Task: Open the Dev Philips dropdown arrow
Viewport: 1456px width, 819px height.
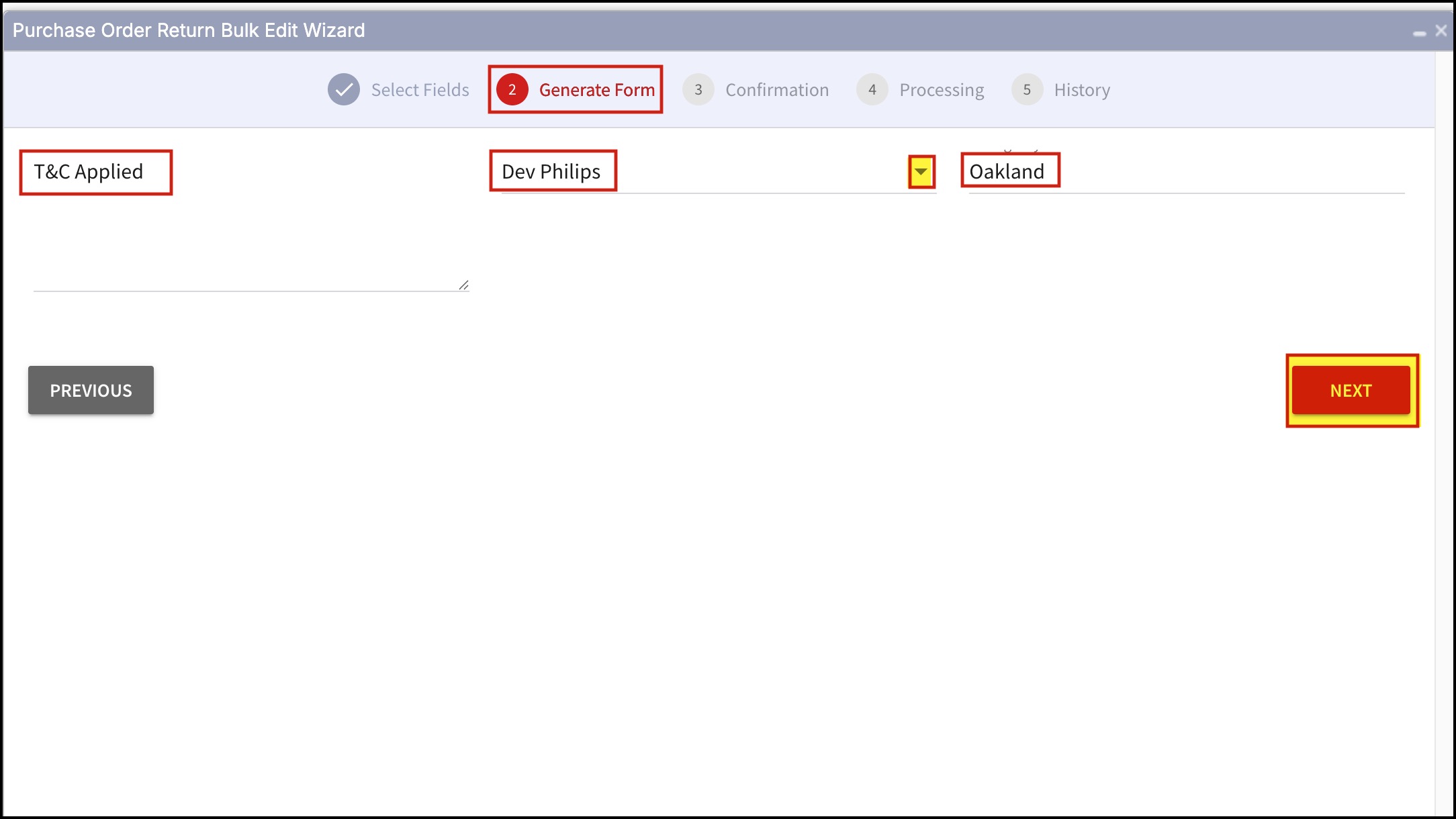Action: [921, 172]
